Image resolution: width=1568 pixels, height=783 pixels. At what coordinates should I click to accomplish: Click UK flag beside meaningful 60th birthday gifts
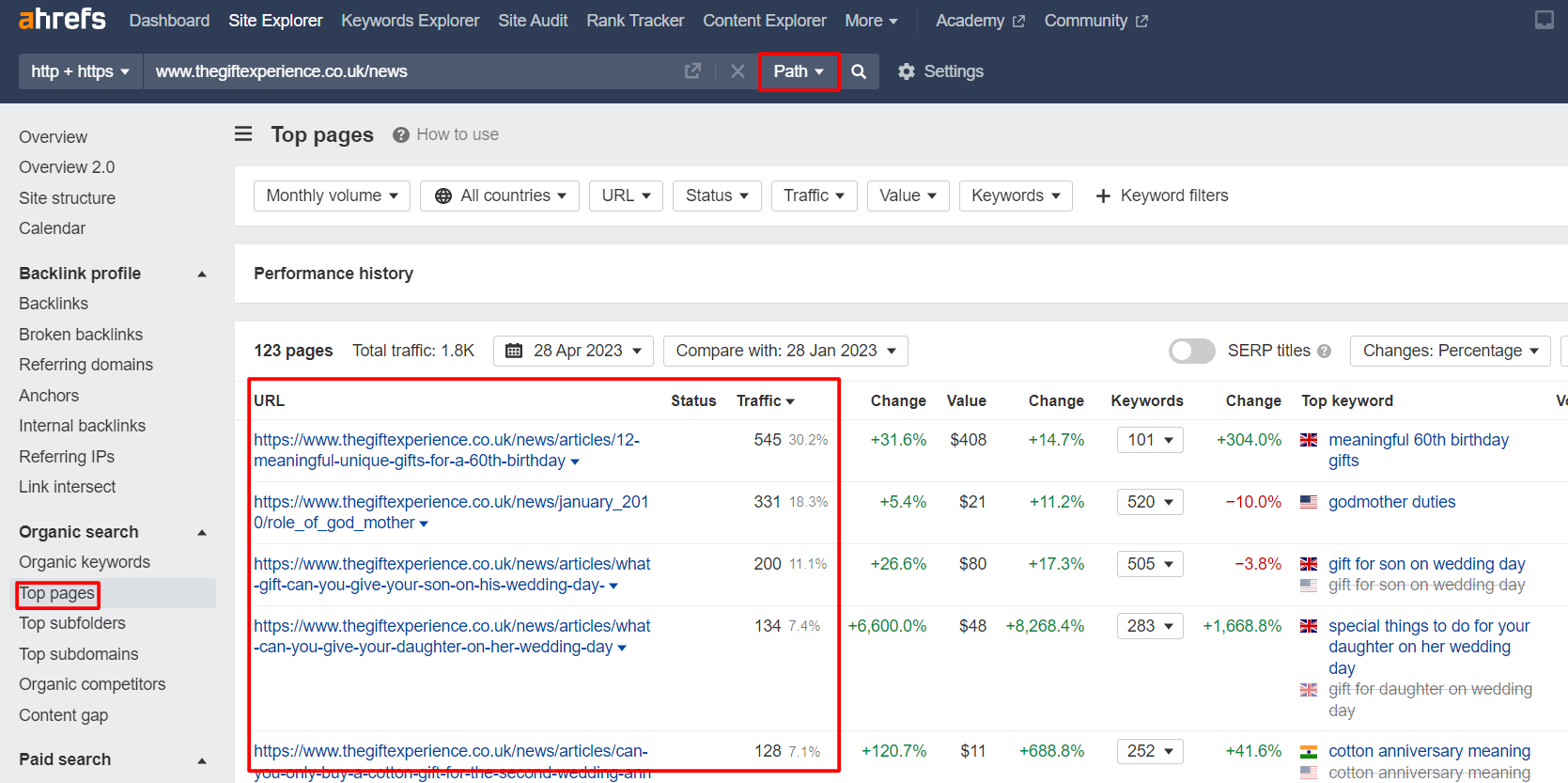click(x=1309, y=440)
